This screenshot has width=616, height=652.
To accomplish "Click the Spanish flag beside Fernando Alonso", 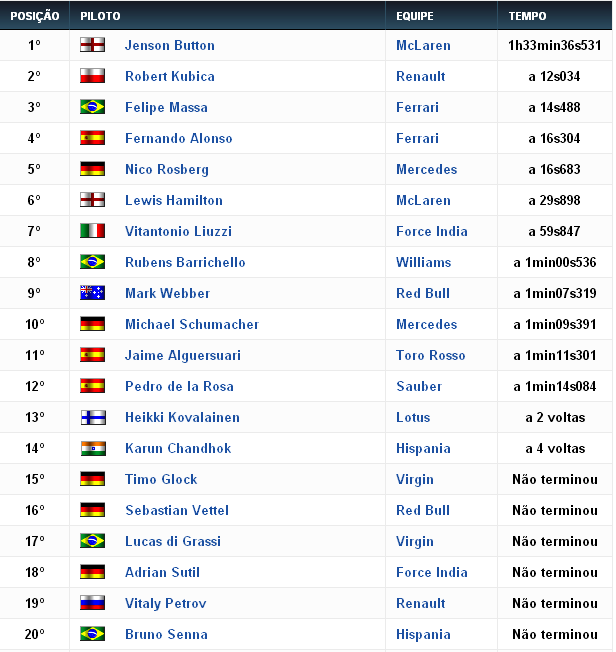I will coord(92,138).
